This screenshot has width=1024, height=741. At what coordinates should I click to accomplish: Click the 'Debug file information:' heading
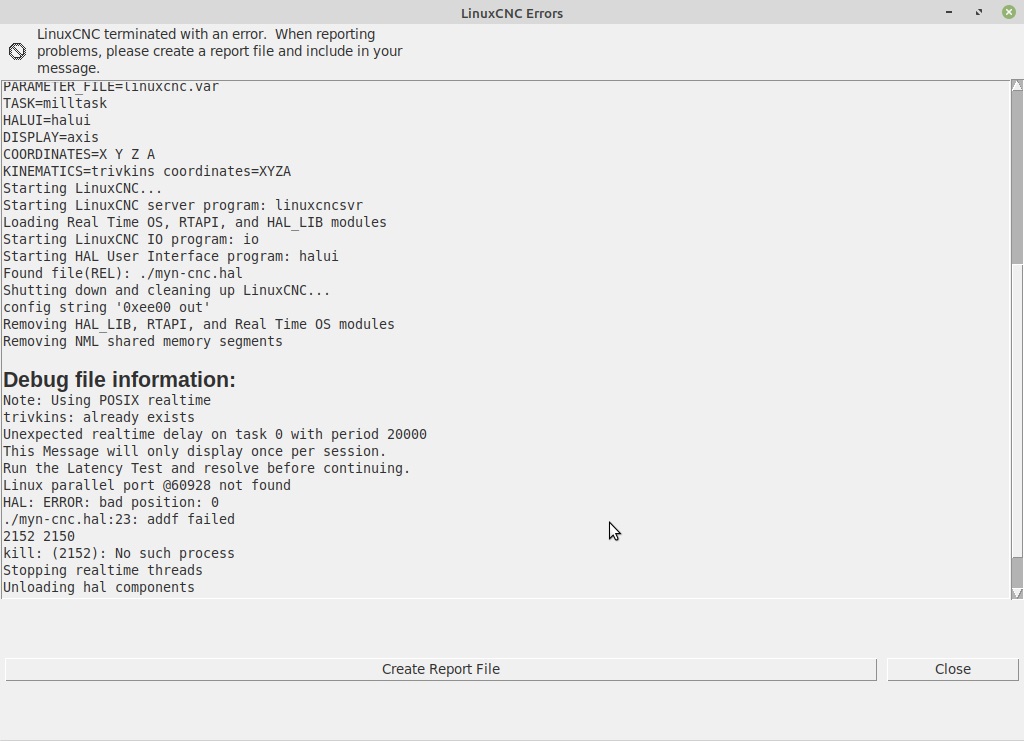point(120,379)
